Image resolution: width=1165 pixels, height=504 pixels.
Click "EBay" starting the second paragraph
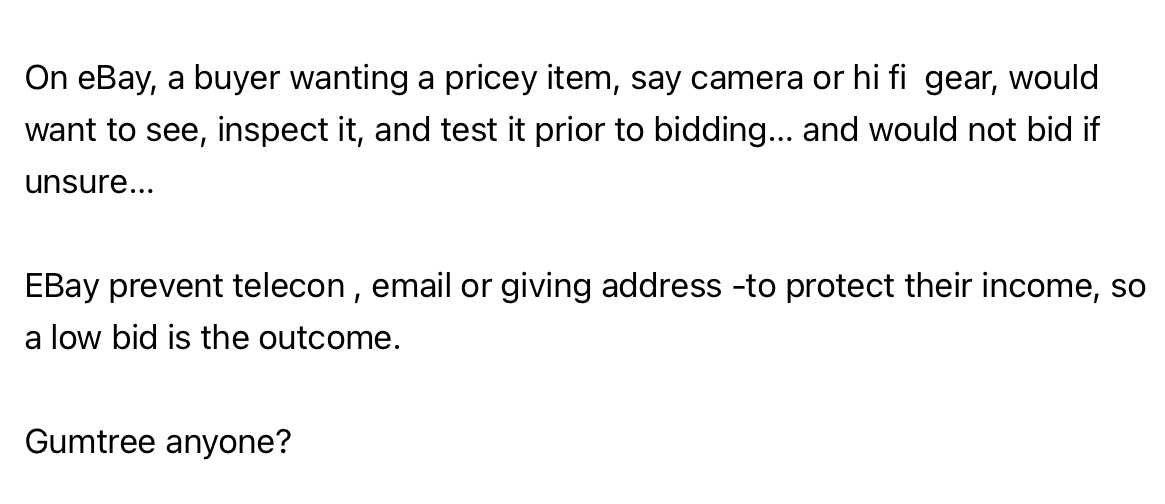[x=62, y=288]
